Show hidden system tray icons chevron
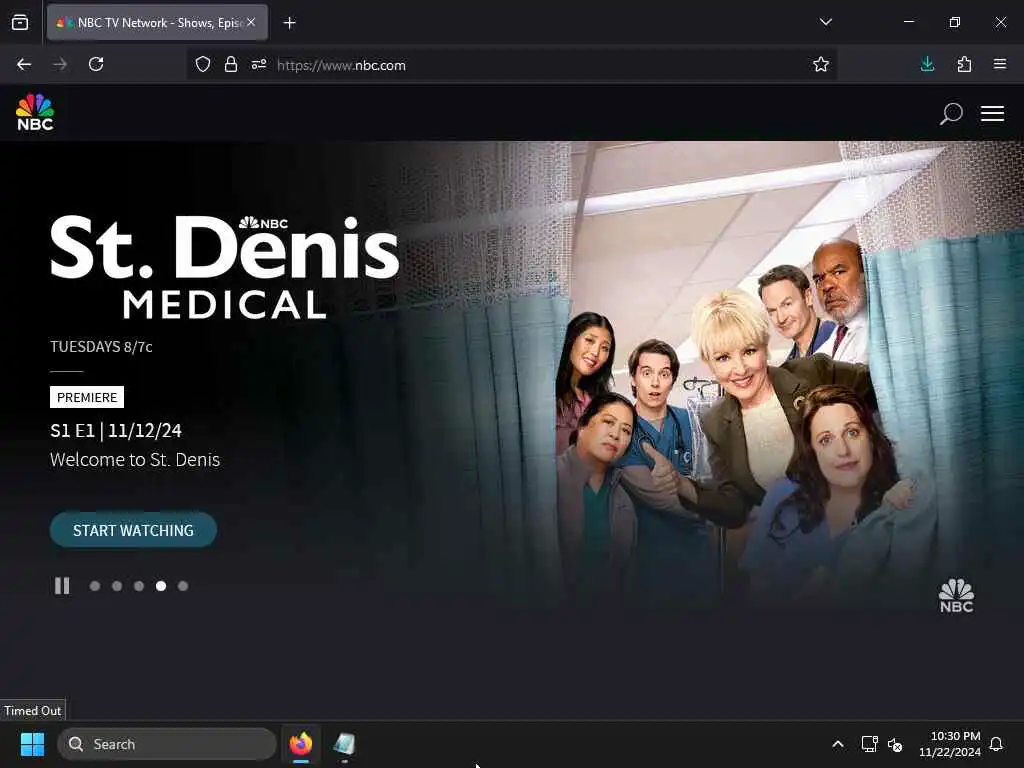Screen dimensions: 1024x768 [x=838, y=744]
